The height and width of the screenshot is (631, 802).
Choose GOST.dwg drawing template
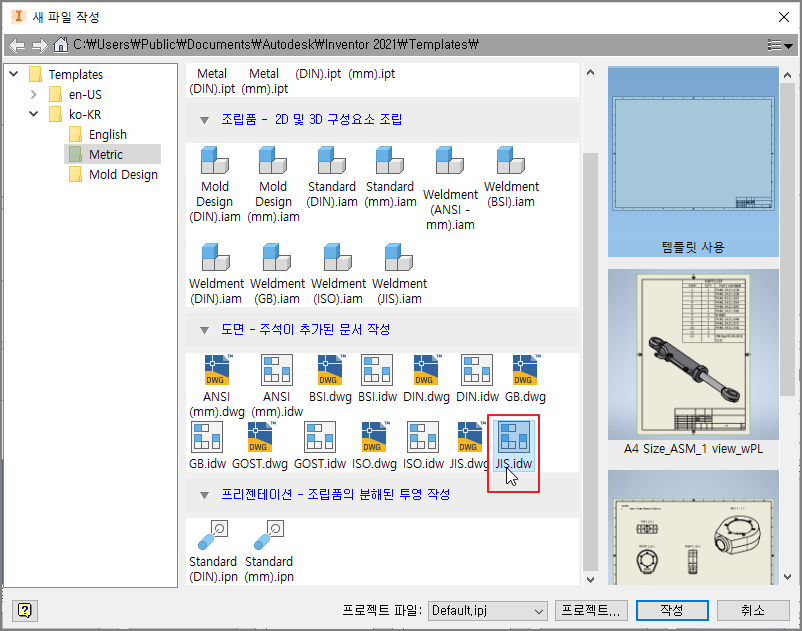click(260, 445)
